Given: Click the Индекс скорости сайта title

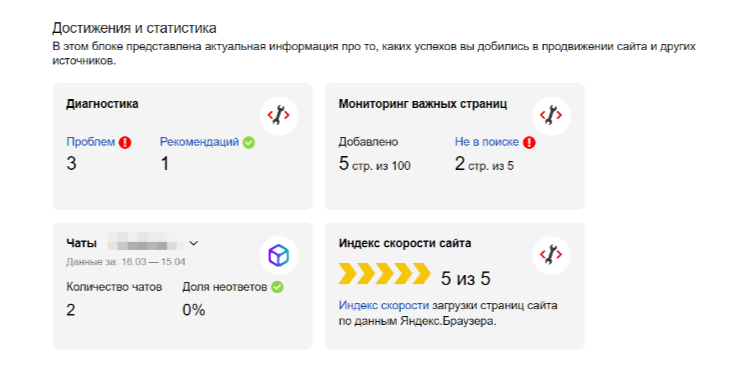Looking at the screenshot, I should (405, 243).
